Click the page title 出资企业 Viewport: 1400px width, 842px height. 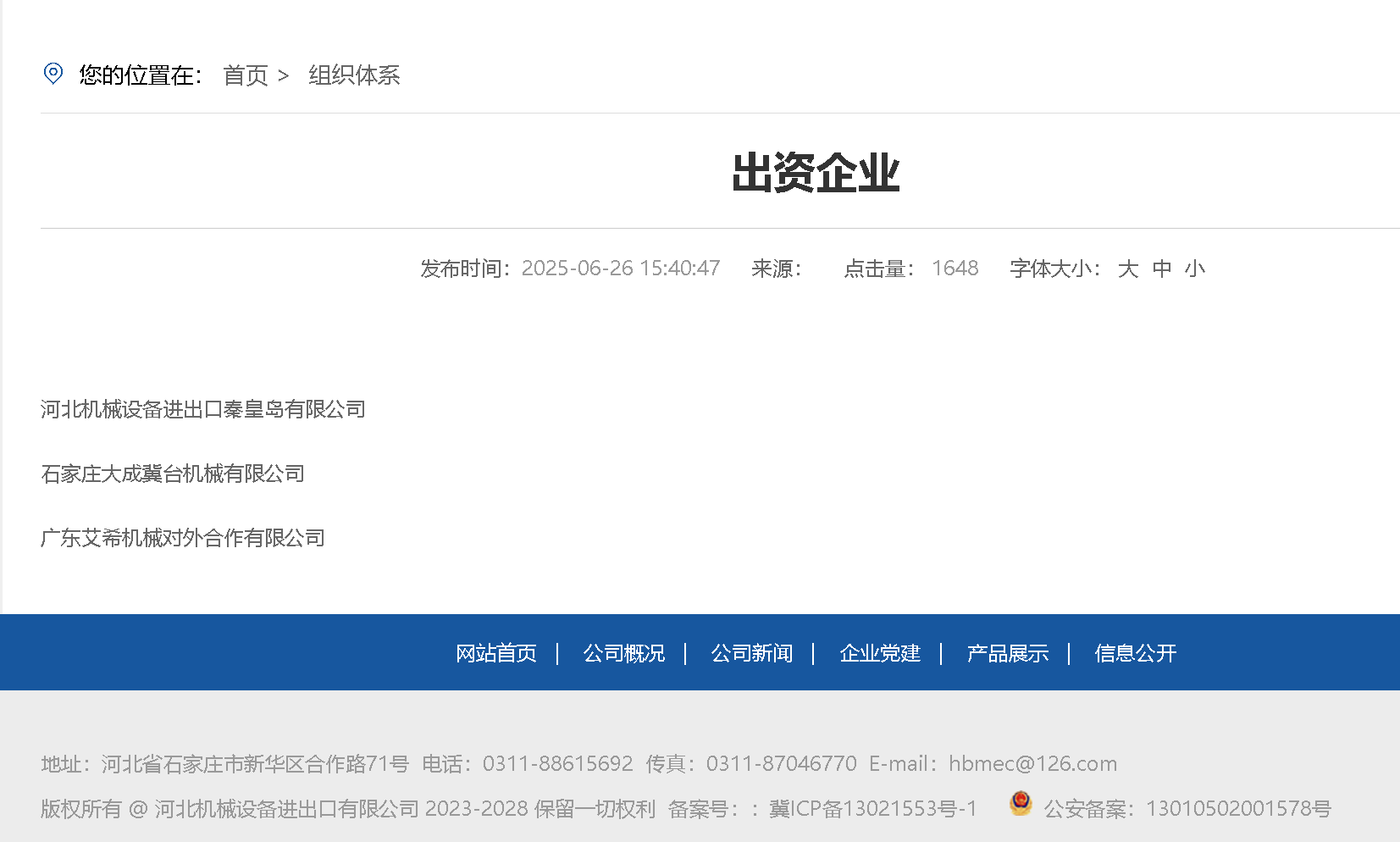pyautogui.click(x=816, y=173)
